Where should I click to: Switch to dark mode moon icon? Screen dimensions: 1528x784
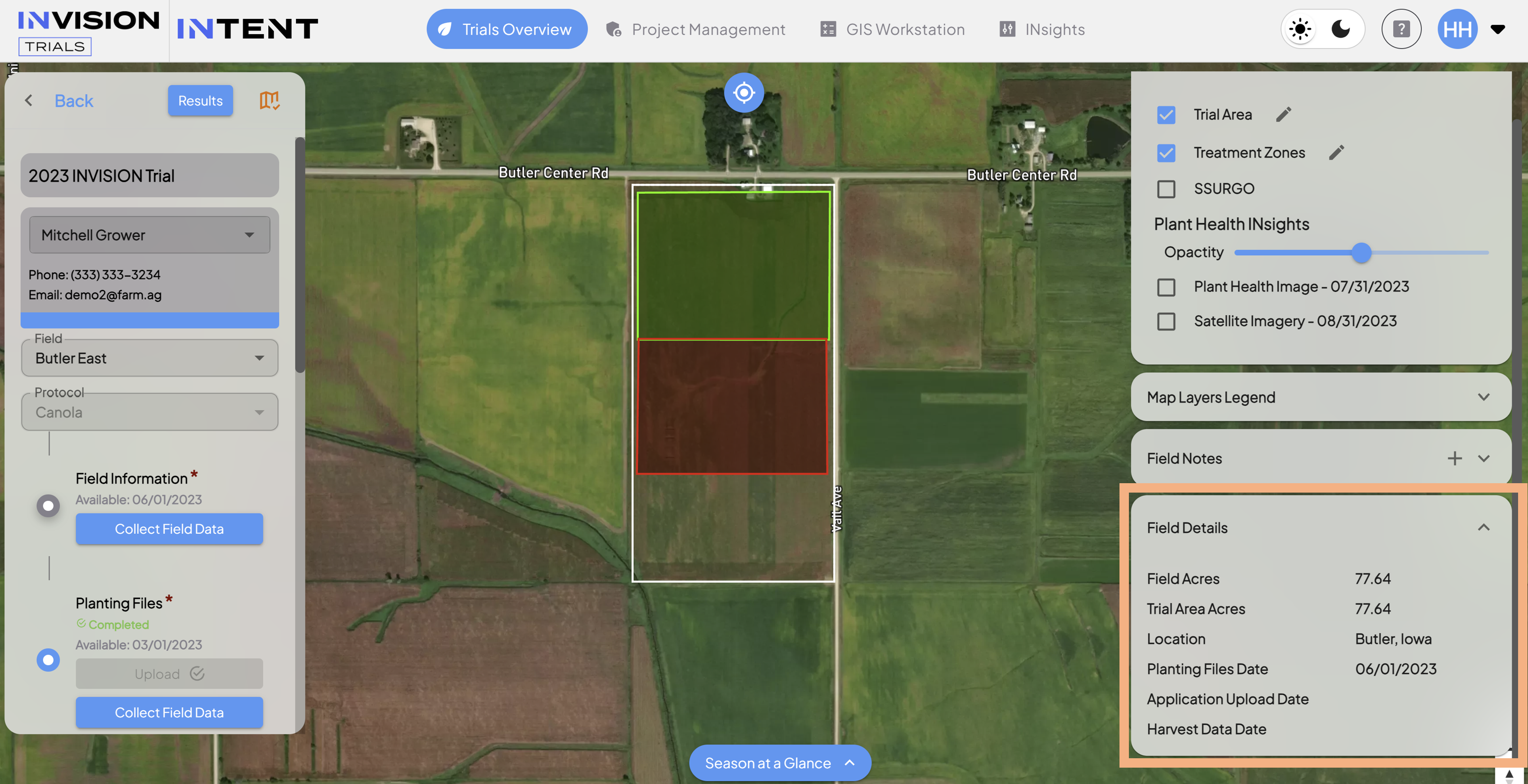1341,29
